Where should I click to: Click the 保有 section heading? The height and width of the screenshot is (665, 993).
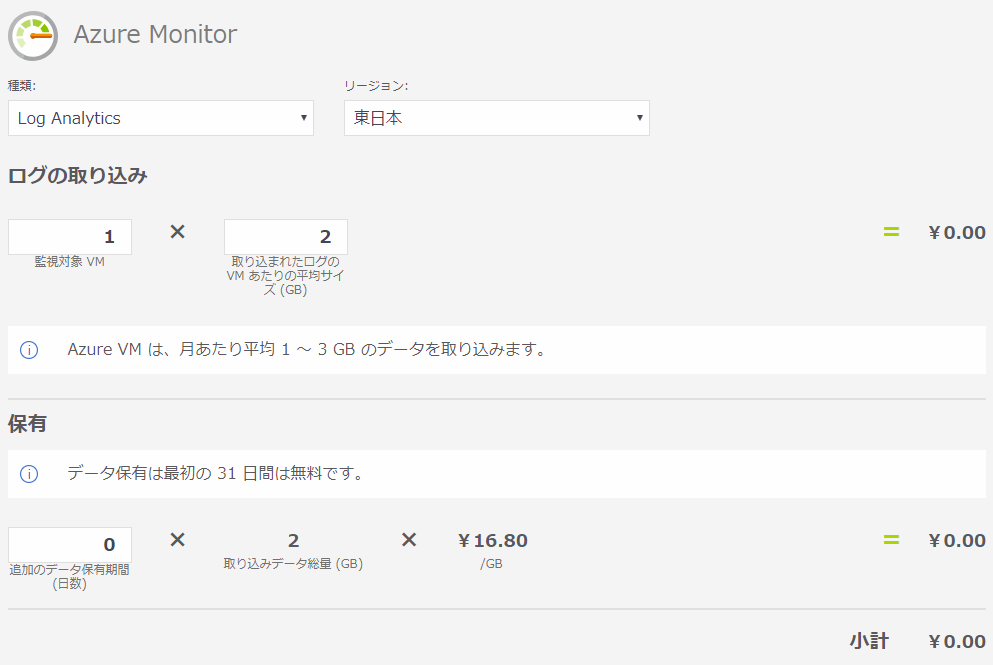(25, 423)
